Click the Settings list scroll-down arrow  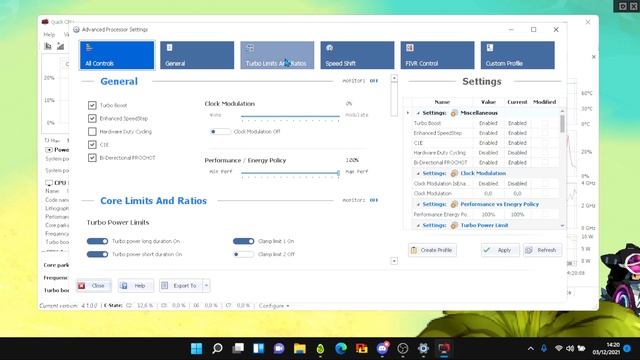click(x=562, y=226)
